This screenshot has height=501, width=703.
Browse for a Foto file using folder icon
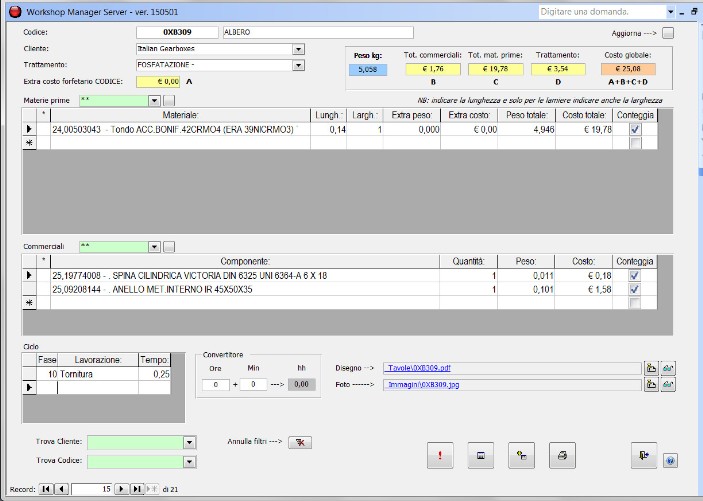(x=651, y=384)
